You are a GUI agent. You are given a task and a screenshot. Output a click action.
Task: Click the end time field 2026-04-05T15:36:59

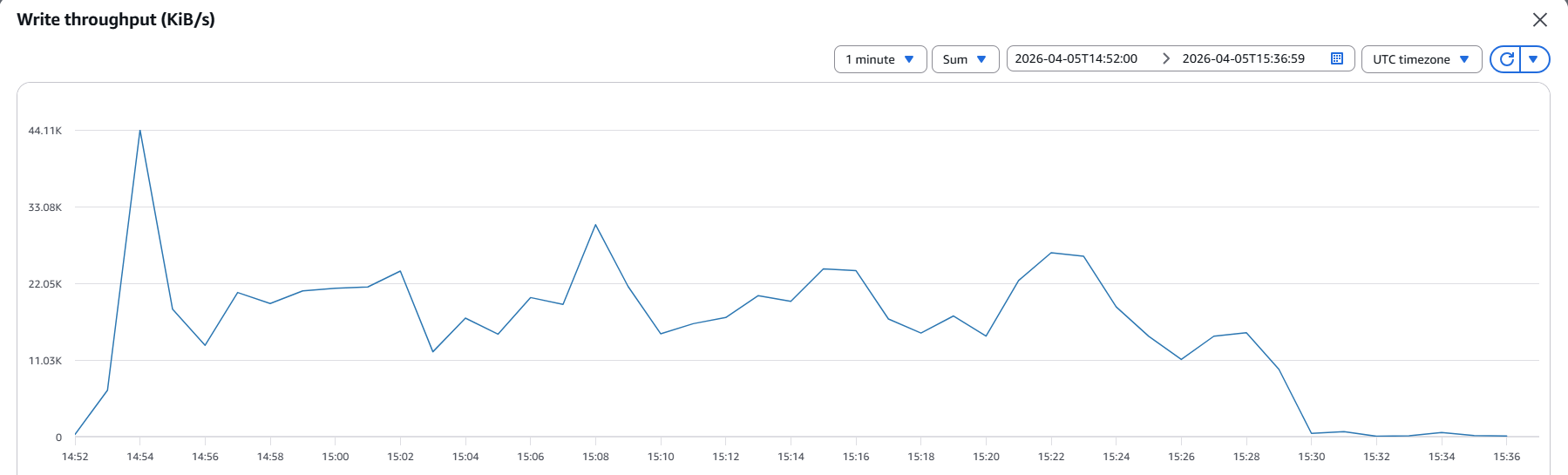pos(1243,58)
